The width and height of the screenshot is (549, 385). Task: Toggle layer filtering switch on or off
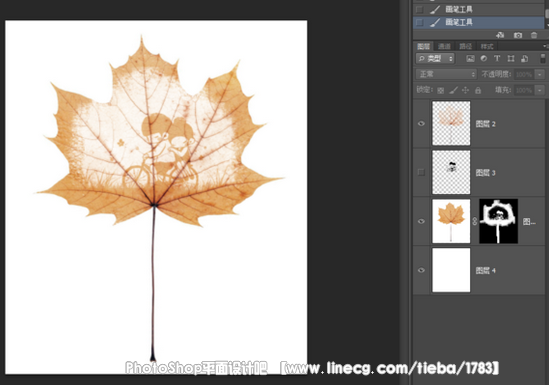[x=543, y=58]
